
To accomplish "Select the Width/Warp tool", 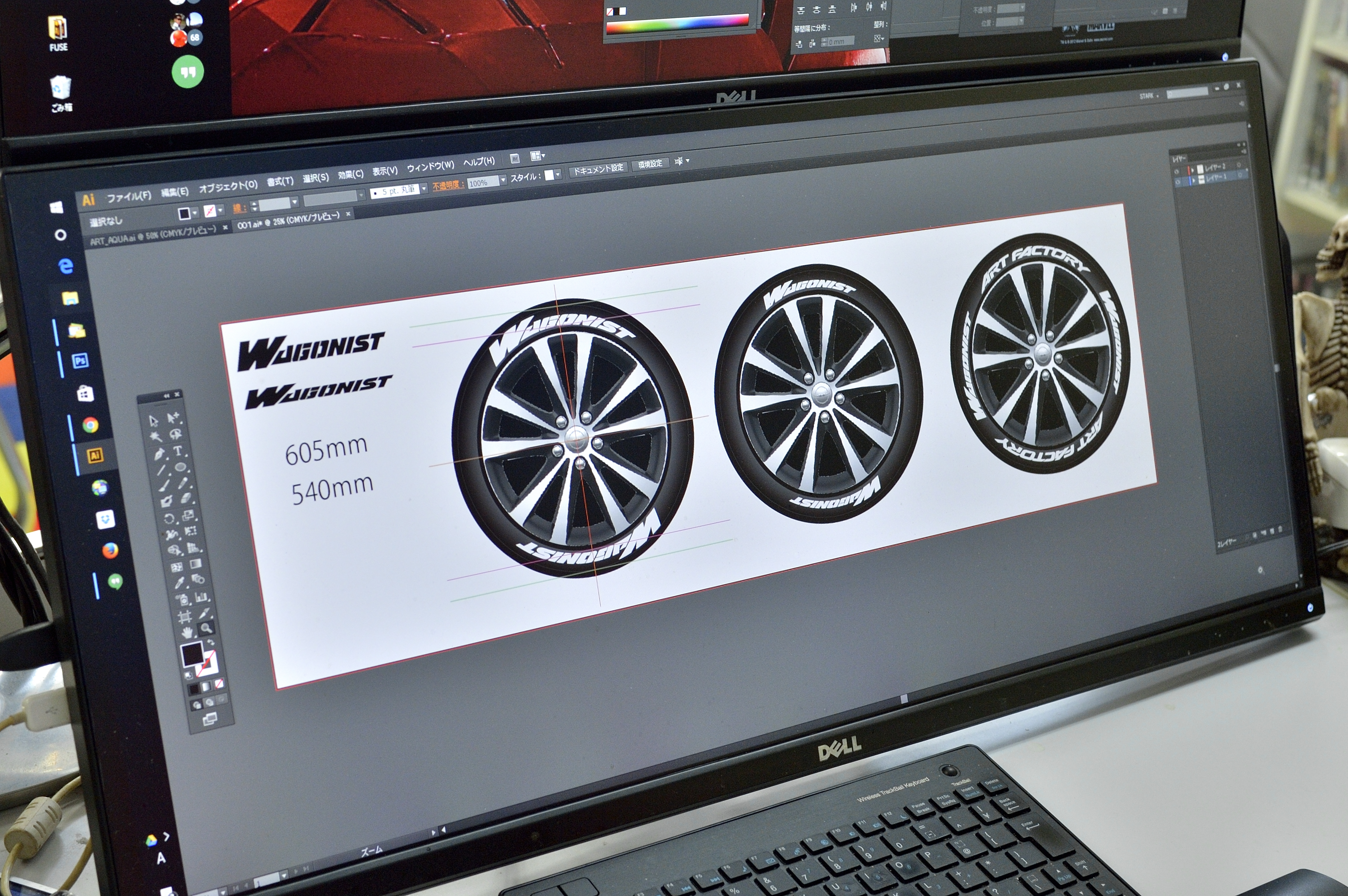I will click(x=172, y=536).
